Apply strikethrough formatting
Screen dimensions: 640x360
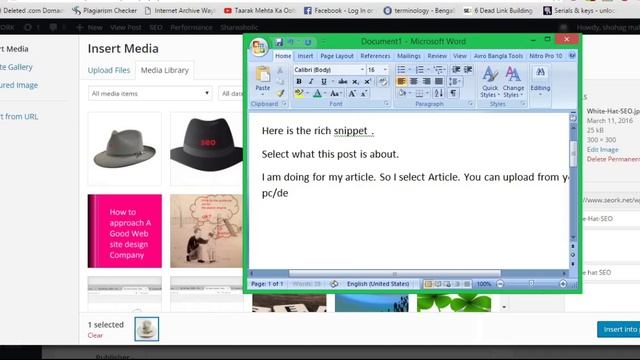pyautogui.click(x=343, y=82)
